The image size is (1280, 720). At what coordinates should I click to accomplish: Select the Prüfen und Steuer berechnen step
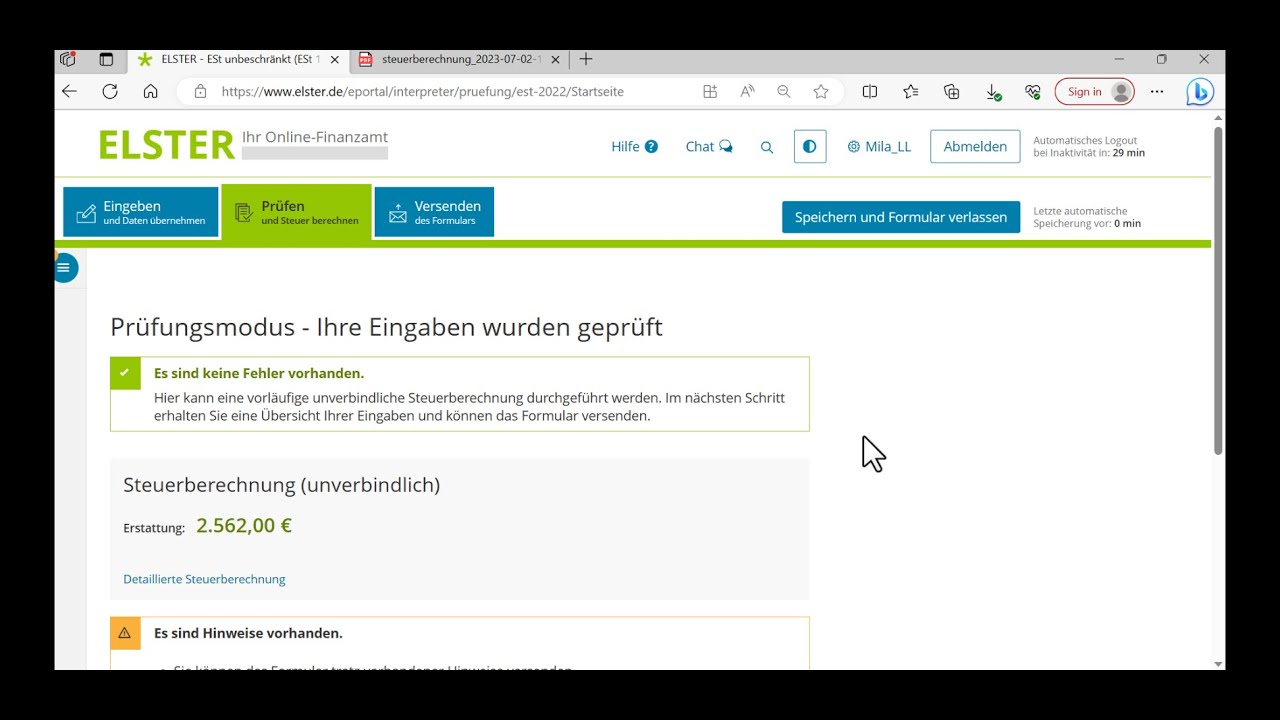(x=296, y=212)
